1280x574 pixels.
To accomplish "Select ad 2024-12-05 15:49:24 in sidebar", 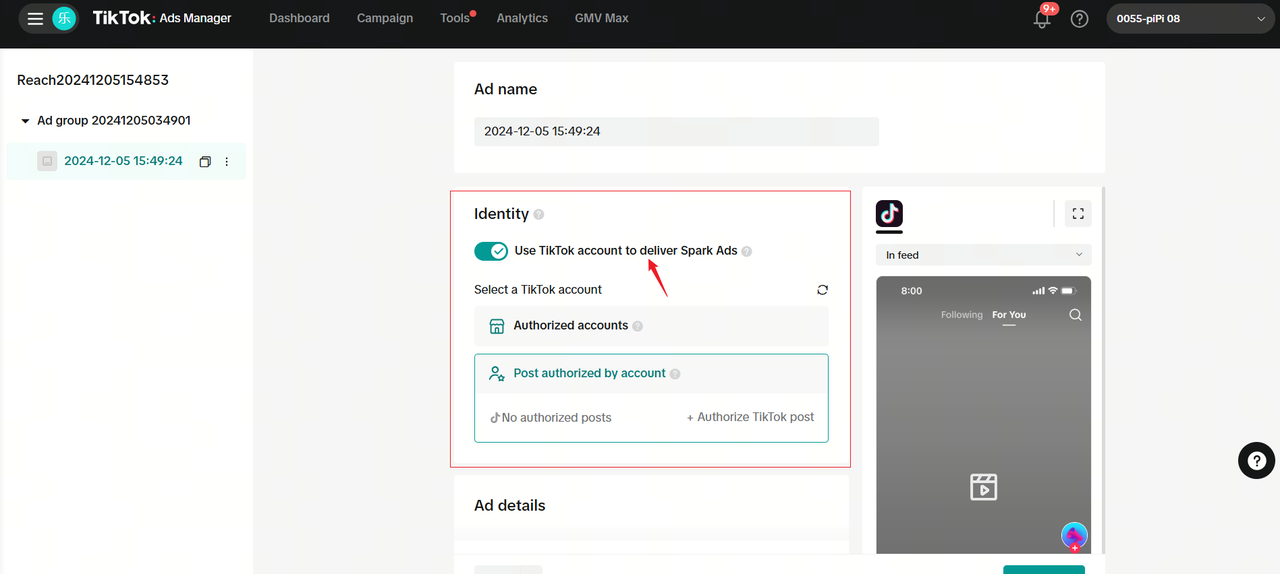I will pos(123,161).
